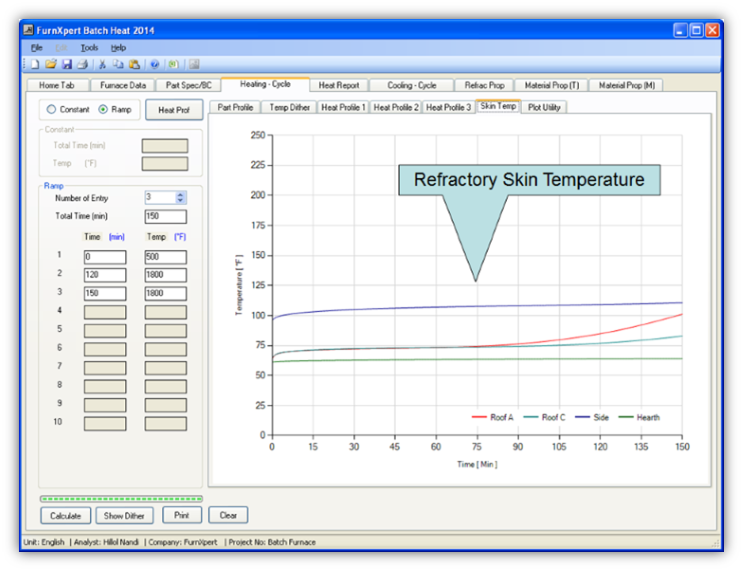743x571 pixels.
Task: Click the Ramp Total Time field showing 150
Action: tap(166, 217)
